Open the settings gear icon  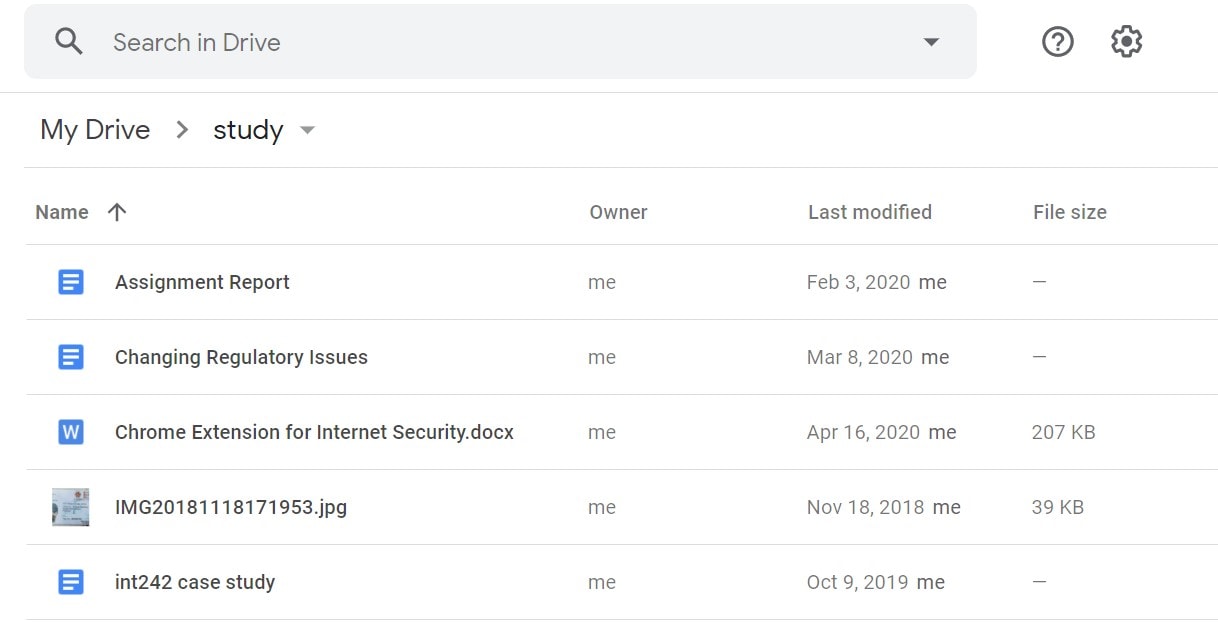1126,42
